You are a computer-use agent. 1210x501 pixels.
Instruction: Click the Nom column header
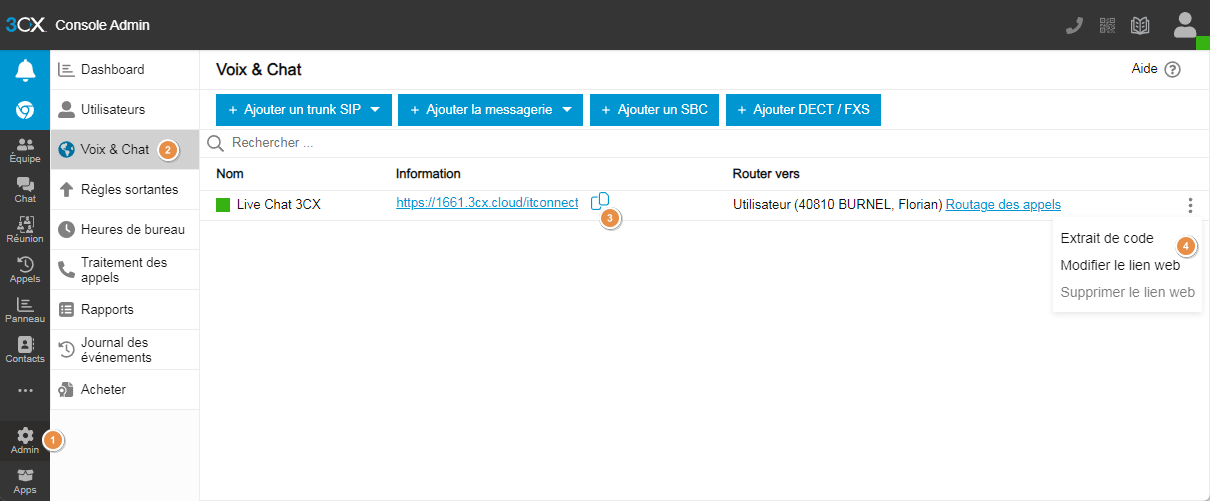pos(230,174)
